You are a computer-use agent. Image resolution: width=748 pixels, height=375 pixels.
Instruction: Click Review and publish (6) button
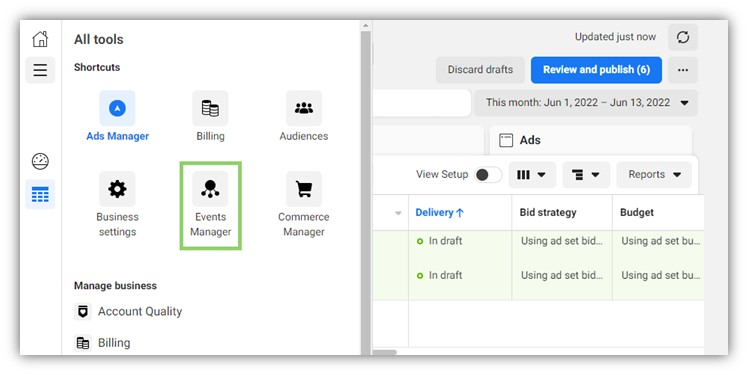596,70
